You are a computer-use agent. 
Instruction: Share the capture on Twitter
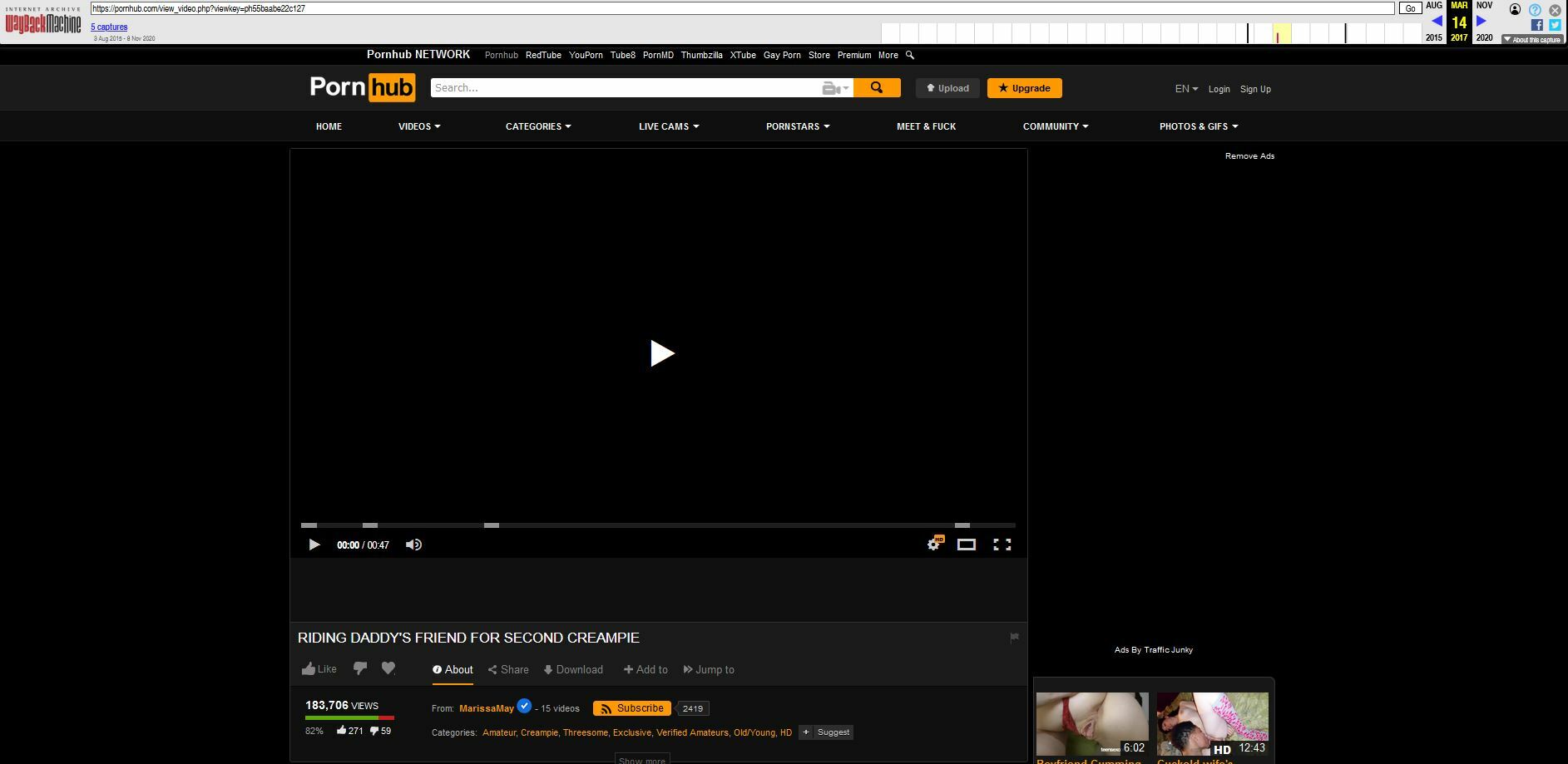[x=1555, y=25]
